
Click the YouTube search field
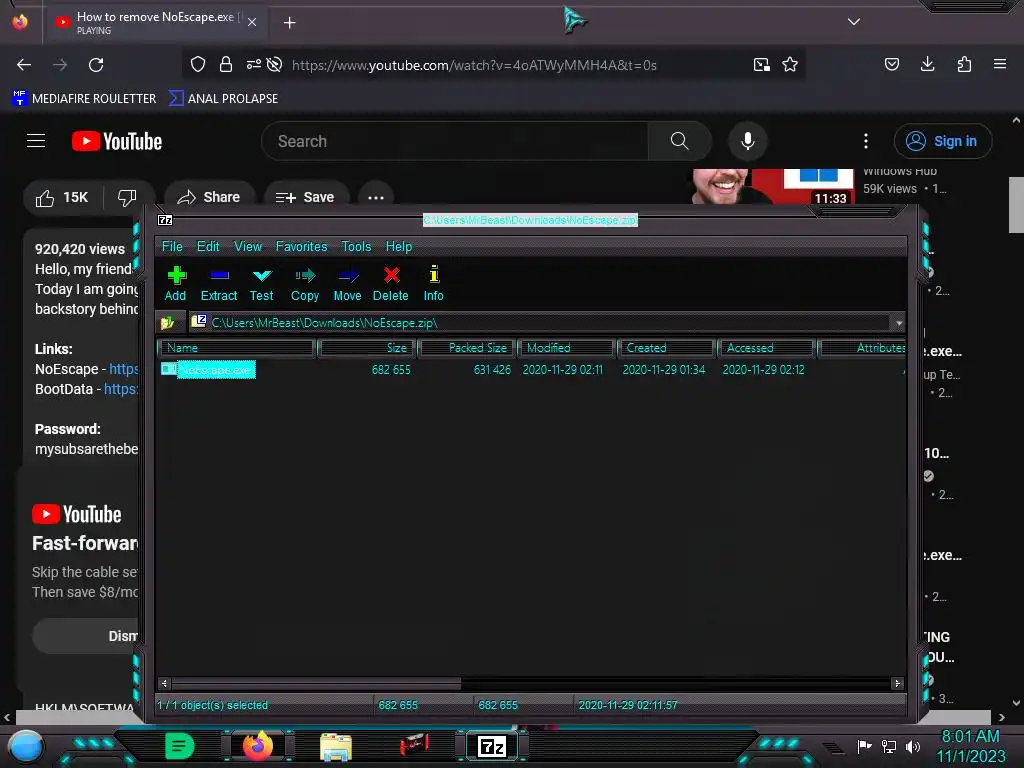455,141
